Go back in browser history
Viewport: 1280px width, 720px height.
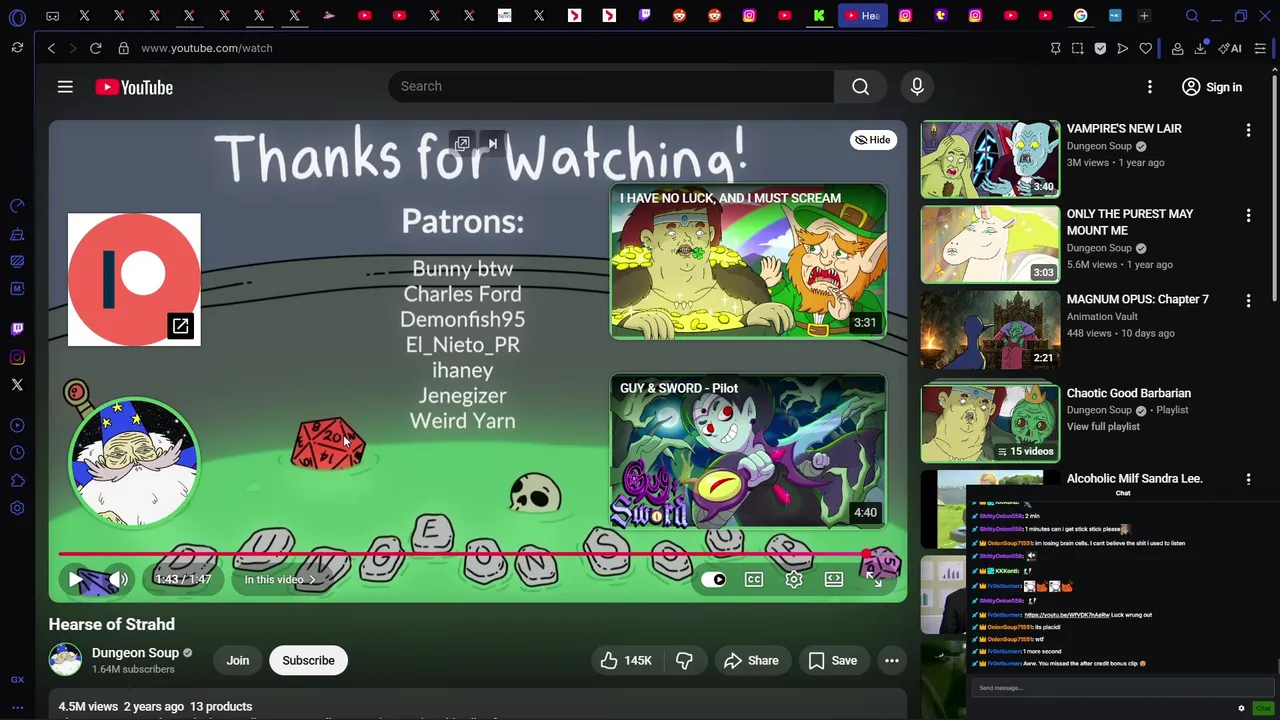click(x=51, y=48)
